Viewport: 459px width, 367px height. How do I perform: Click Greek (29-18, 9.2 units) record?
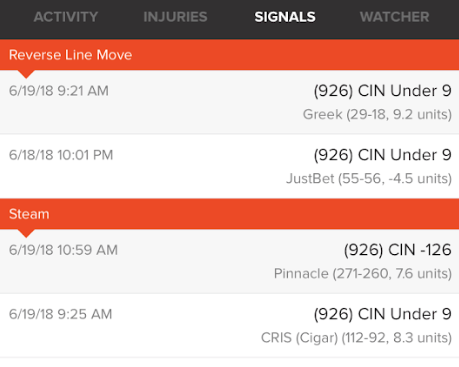pyautogui.click(x=377, y=114)
